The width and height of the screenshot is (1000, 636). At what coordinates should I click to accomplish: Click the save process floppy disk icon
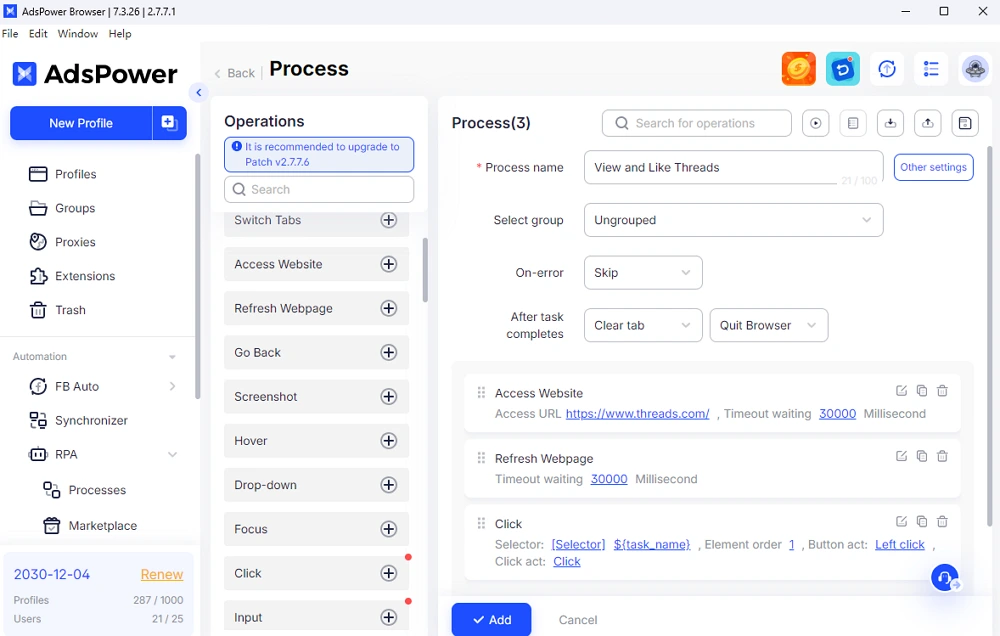pyautogui.click(x=965, y=123)
